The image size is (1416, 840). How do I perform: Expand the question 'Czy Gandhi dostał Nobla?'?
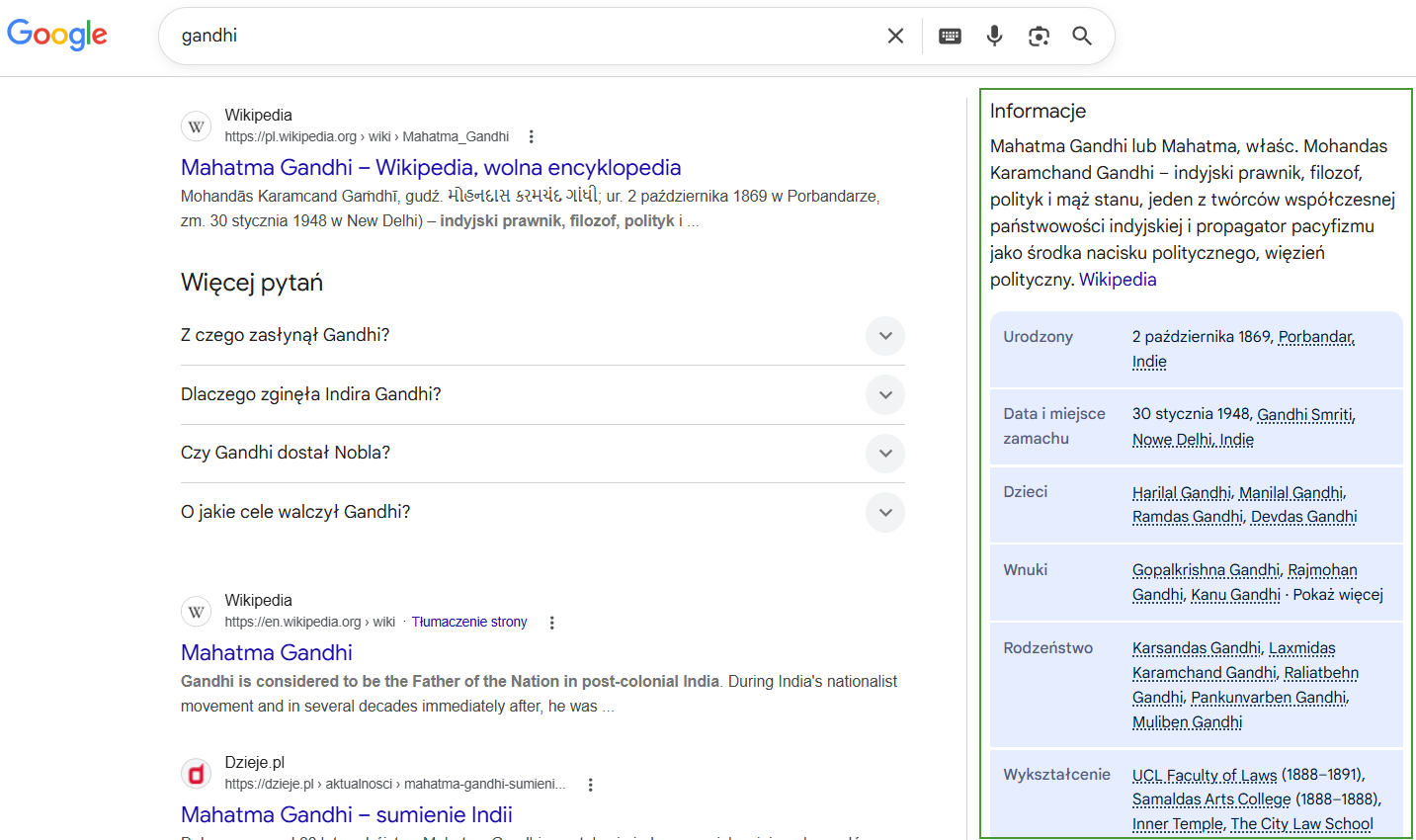(x=542, y=454)
